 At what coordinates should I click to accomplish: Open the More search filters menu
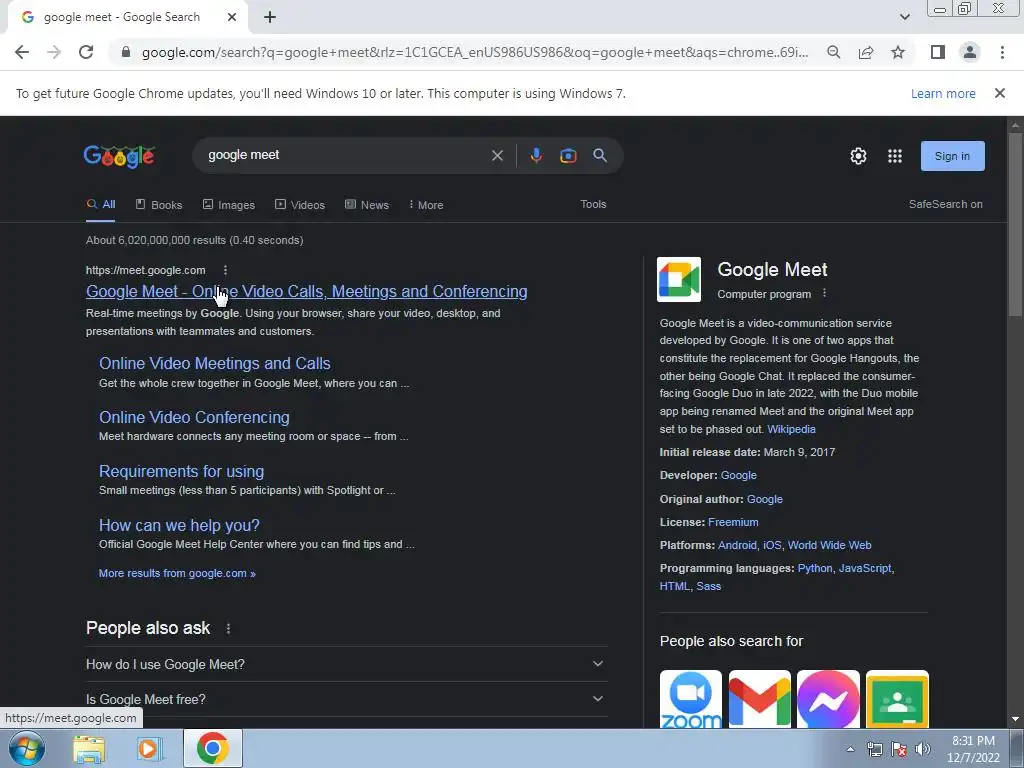point(426,205)
